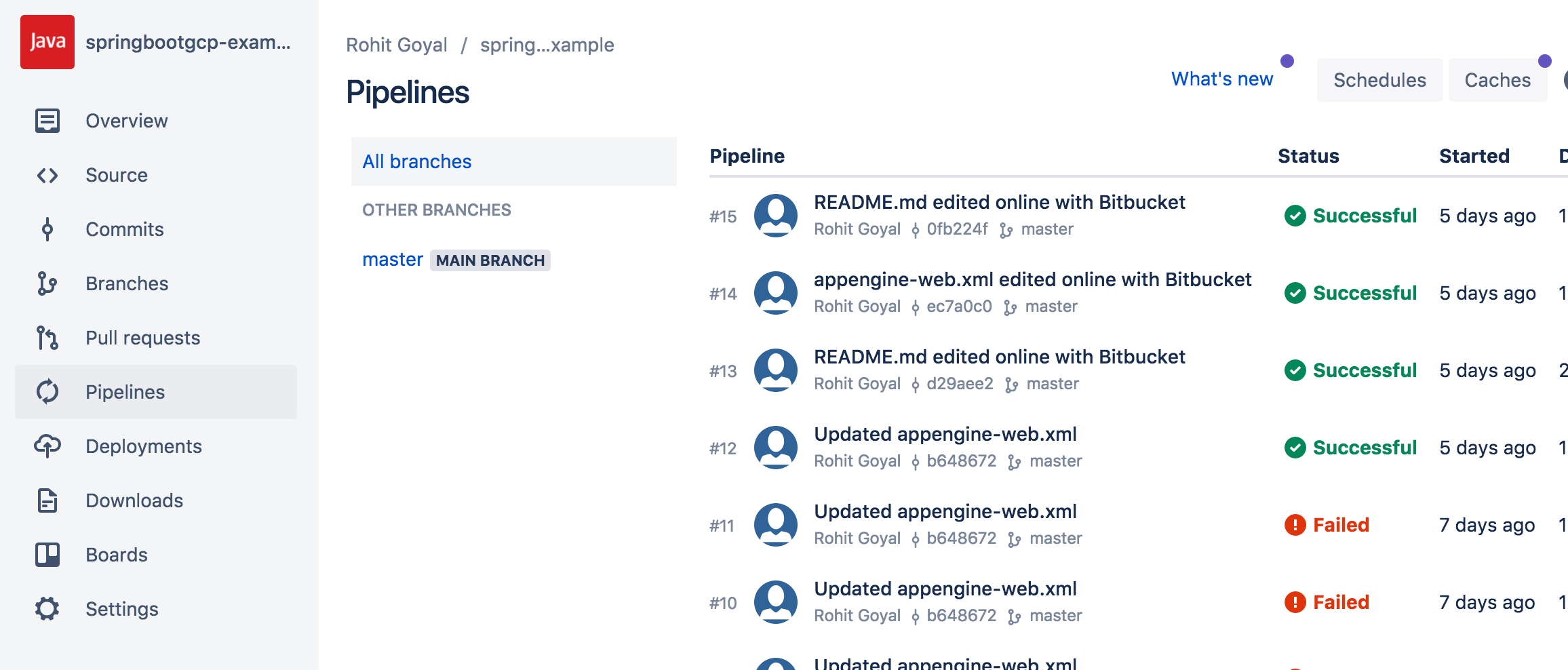Image resolution: width=1568 pixels, height=670 pixels.
Task: Select the master main branch
Action: (x=392, y=259)
